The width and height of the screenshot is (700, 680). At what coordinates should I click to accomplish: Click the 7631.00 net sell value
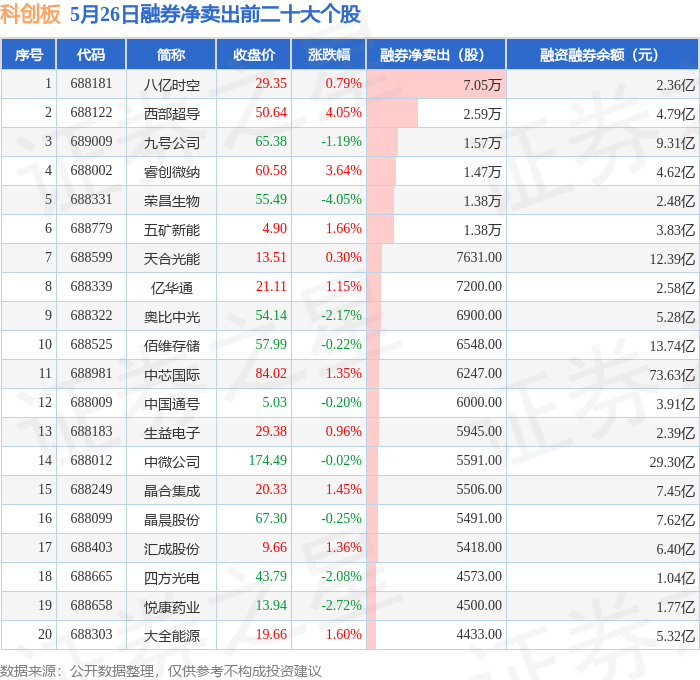(479, 258)
